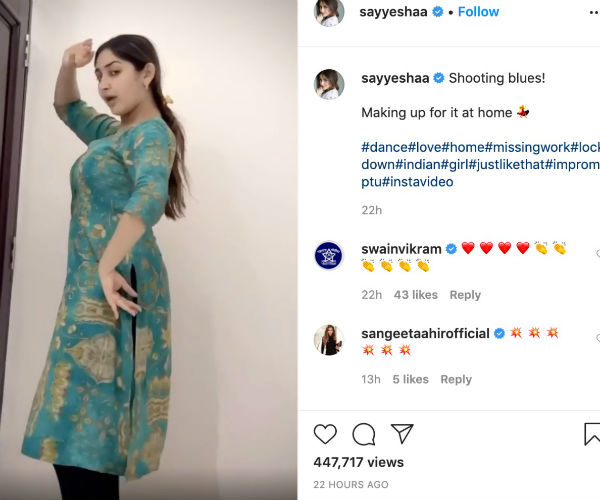Play the dance video
The width and height of the screenshot is (600, 500).
[148, 250]
